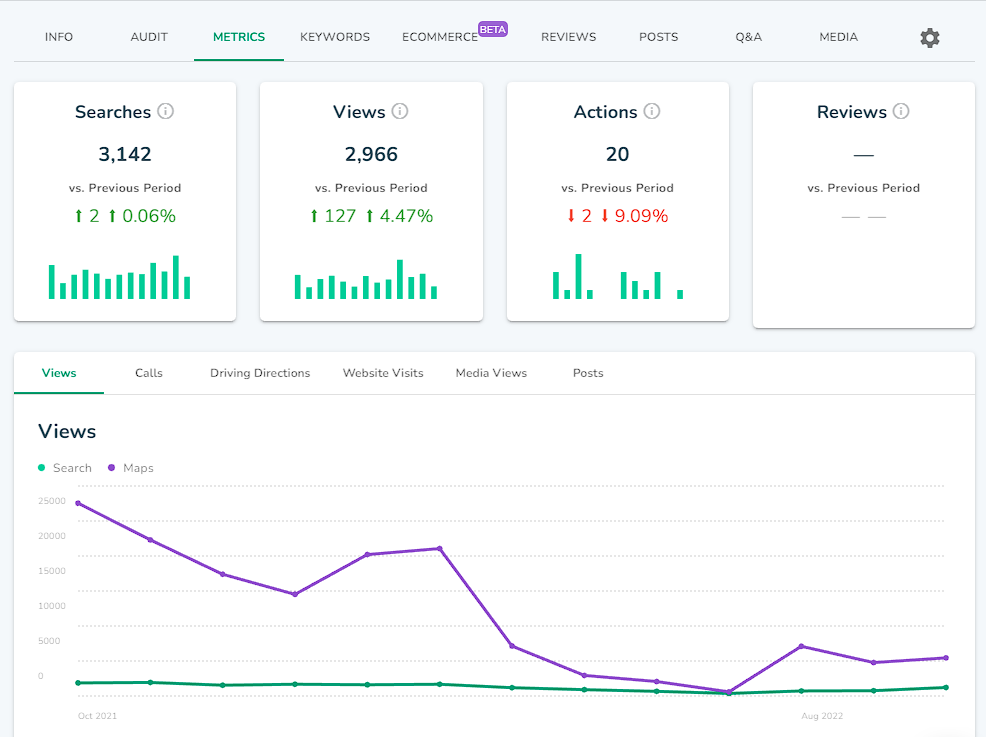Click the first Maps data point at Oct 2021

click(78, 503)
